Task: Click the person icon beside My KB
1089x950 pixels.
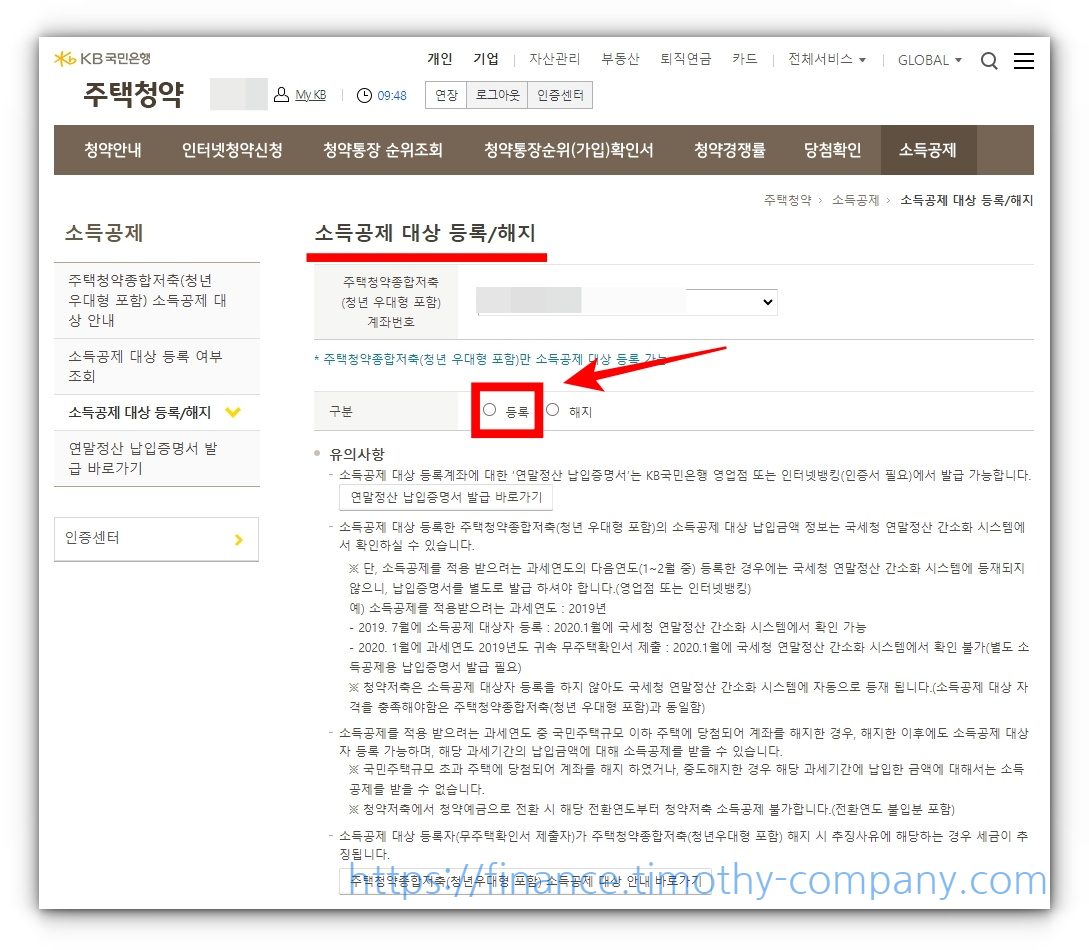Action: [x=281, y=94]
